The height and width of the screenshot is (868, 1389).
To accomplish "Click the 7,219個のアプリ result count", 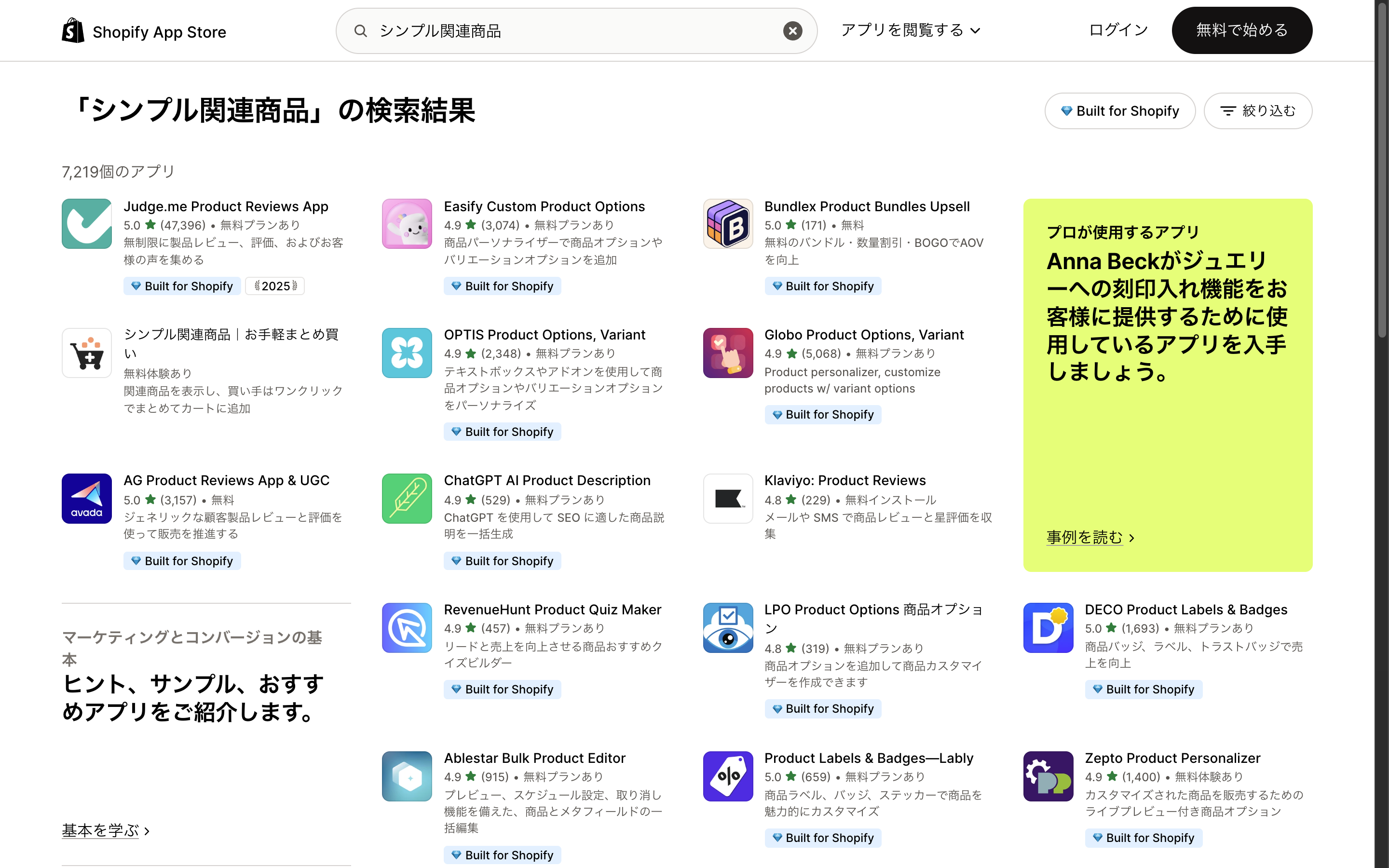I will [x=118, y=172].
